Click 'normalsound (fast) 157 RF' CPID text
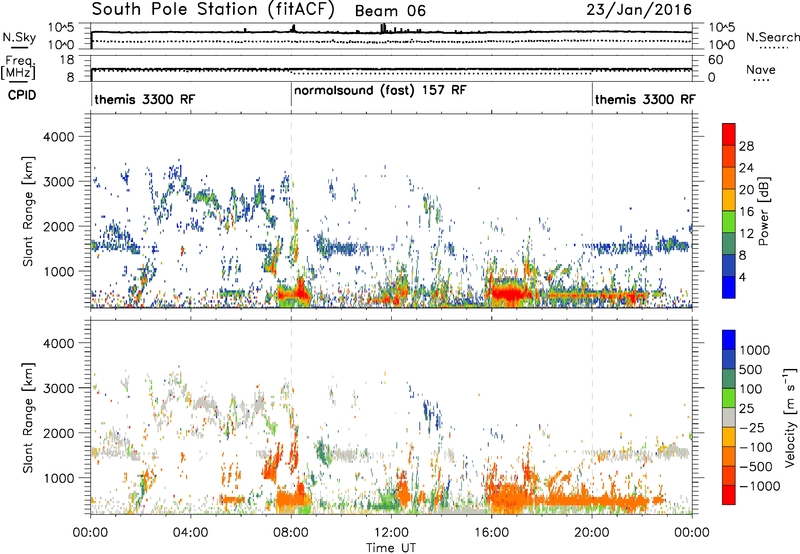This screenshot has height=554, width=800. [380, 91]
